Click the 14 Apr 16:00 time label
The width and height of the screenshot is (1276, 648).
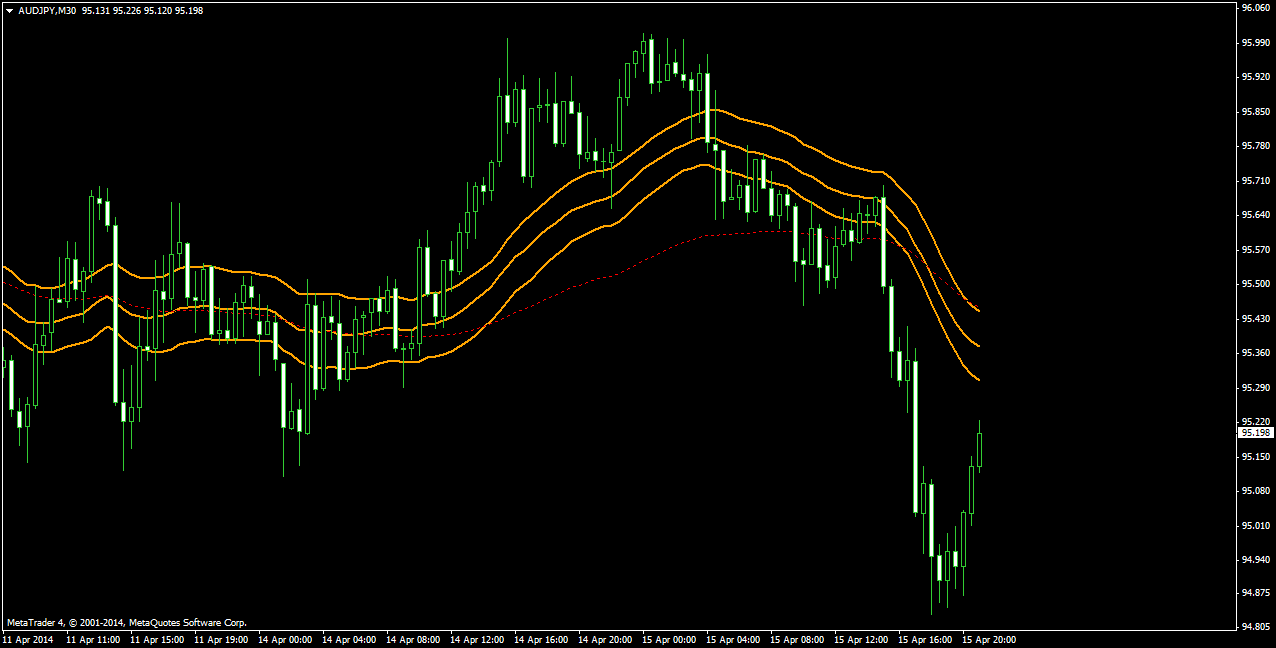(542, 639)
